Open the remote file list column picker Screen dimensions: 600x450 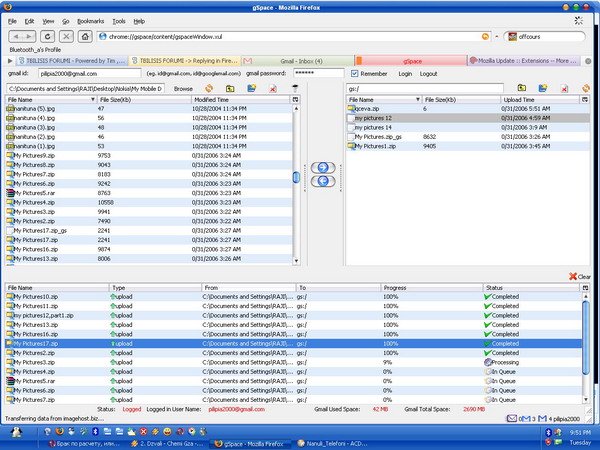tap(586, 100)
